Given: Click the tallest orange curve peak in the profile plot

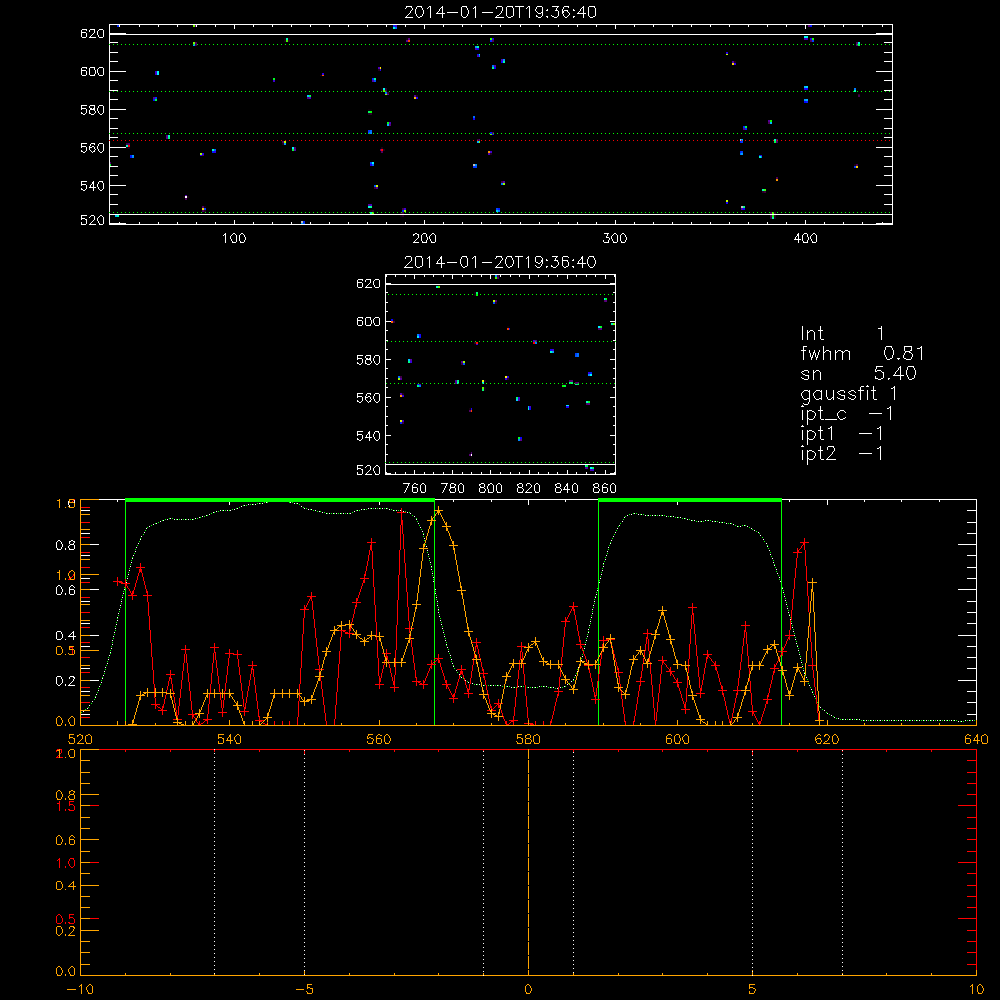Looking at the screenshot, I should coord(439,511).
